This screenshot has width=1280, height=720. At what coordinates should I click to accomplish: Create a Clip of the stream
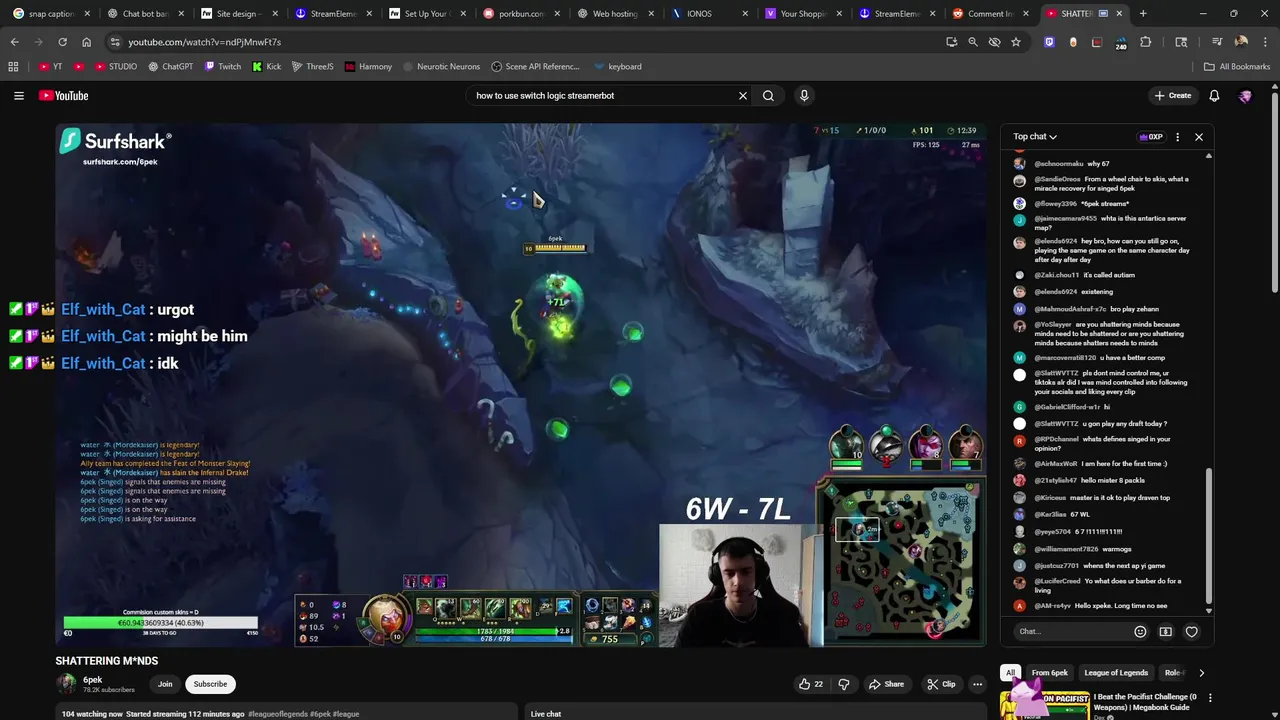[941, 684]
